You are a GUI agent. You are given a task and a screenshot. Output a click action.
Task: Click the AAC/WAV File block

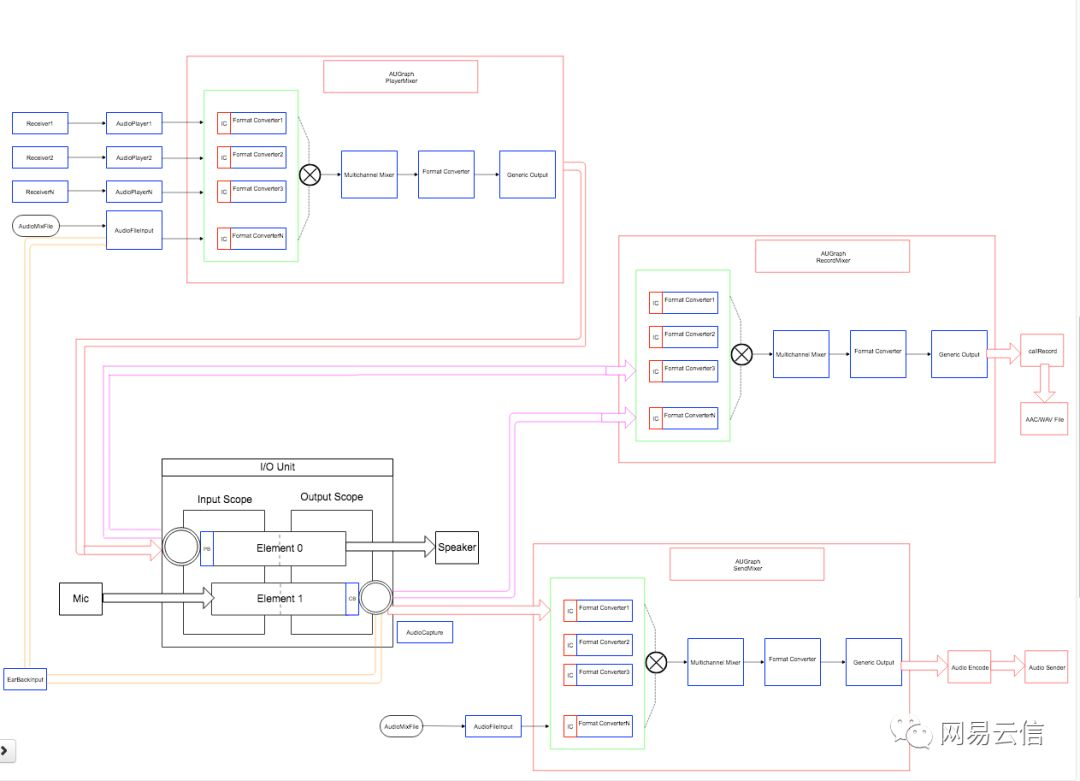1044,419
